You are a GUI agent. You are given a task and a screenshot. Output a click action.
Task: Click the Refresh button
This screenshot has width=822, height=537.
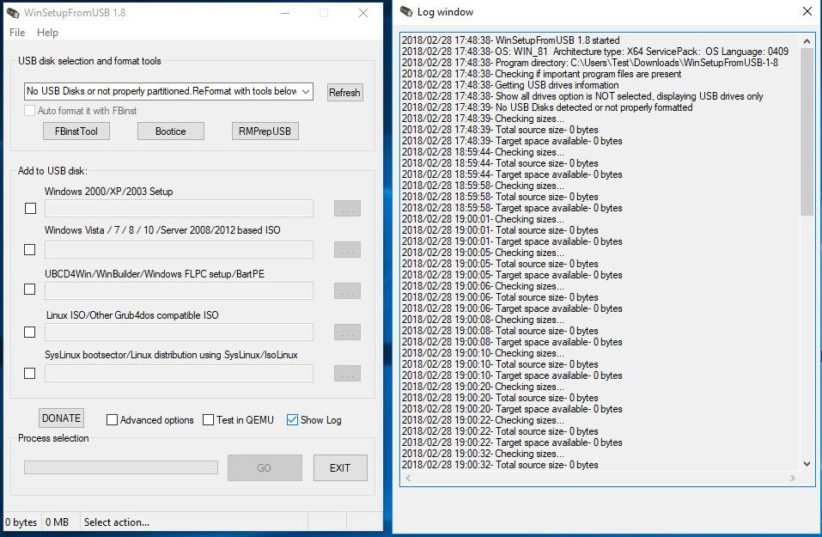coord(344,92)
